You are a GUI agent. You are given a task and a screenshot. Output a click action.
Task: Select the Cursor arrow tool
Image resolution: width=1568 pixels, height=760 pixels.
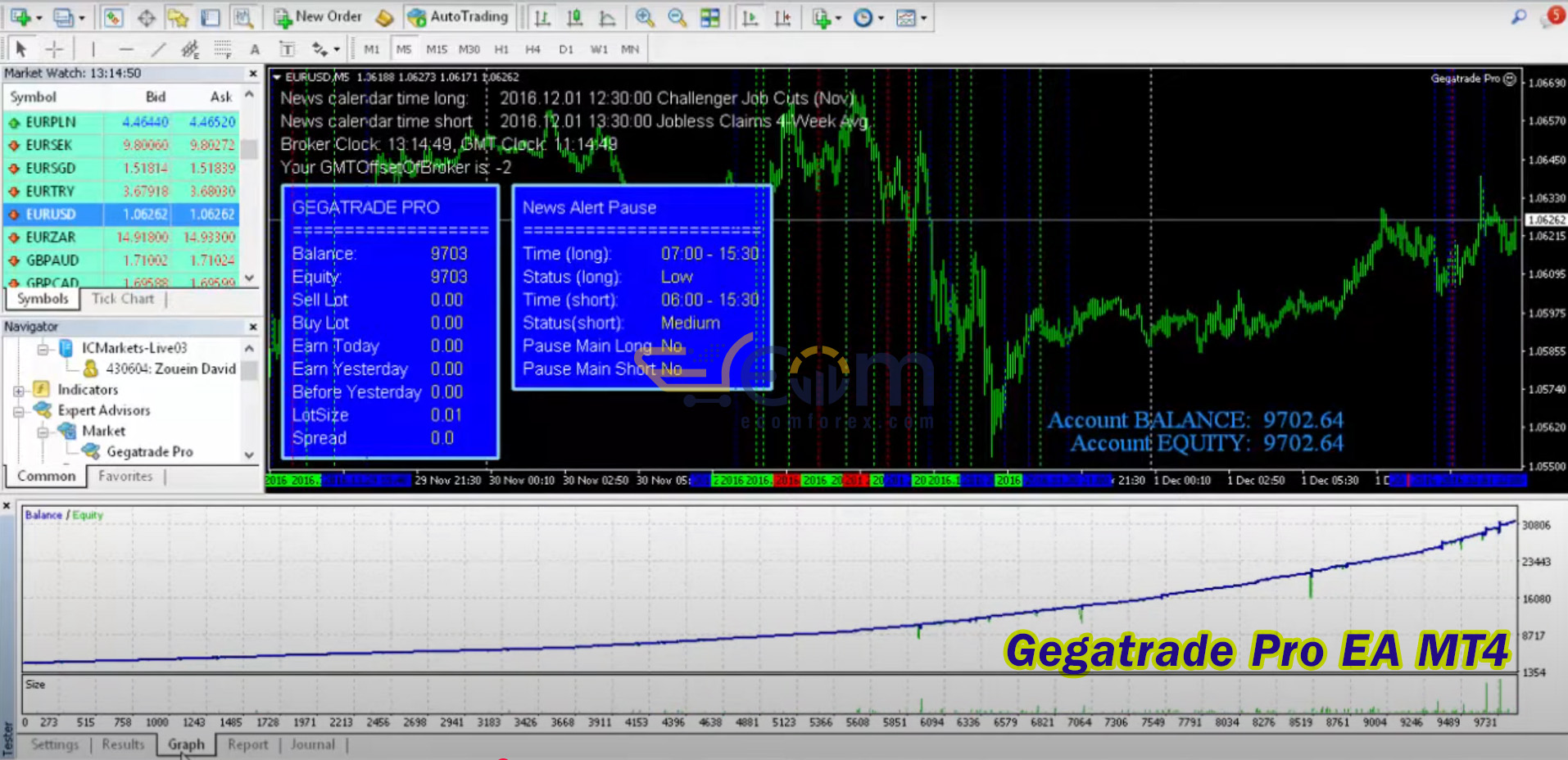coord(21,49)
